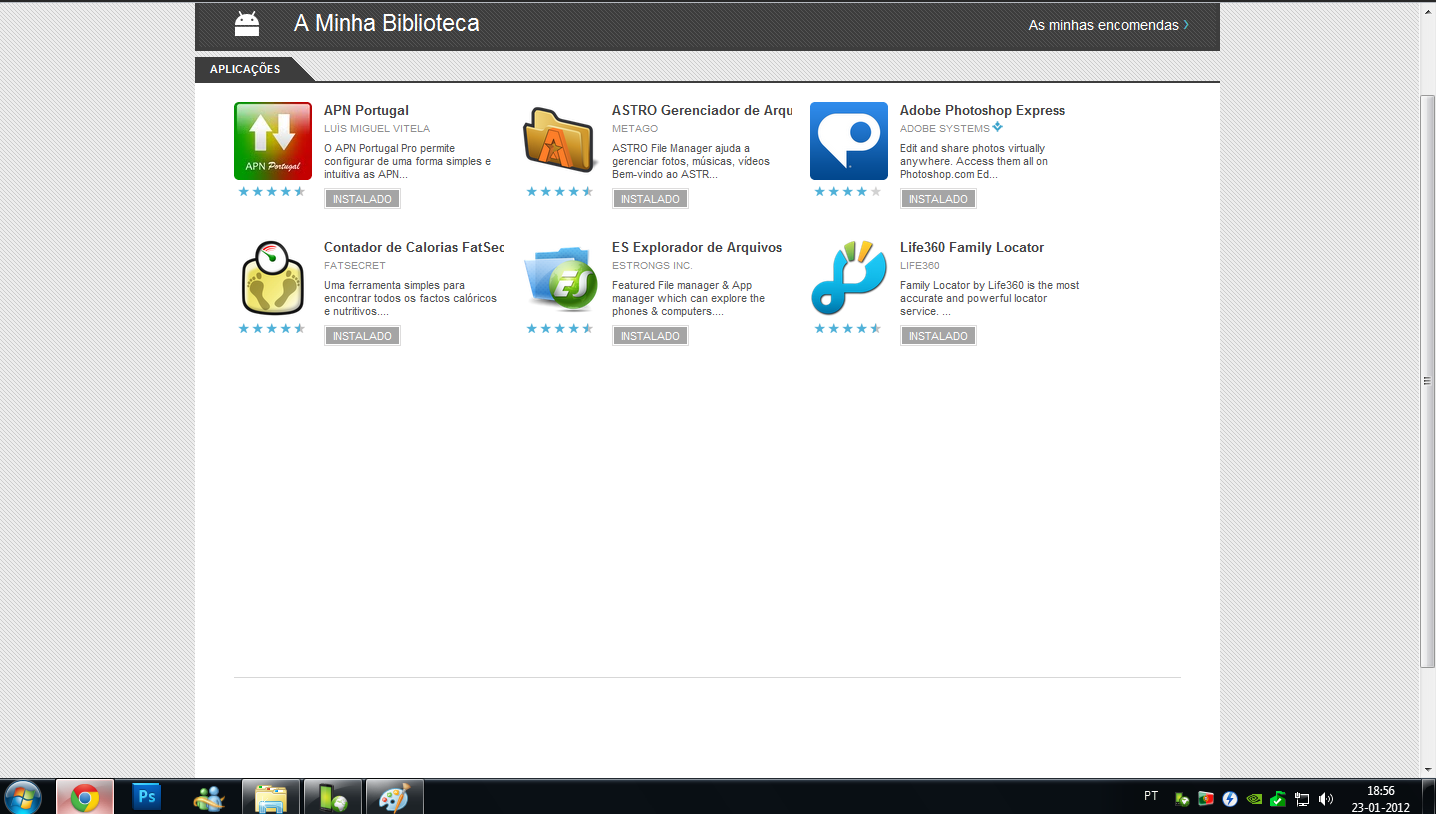The width and height of the screenshot is (1436, 814).
Task: Click the volume speaker icon in system tray
Action: pyautogui.click(x=1326, y=798)
